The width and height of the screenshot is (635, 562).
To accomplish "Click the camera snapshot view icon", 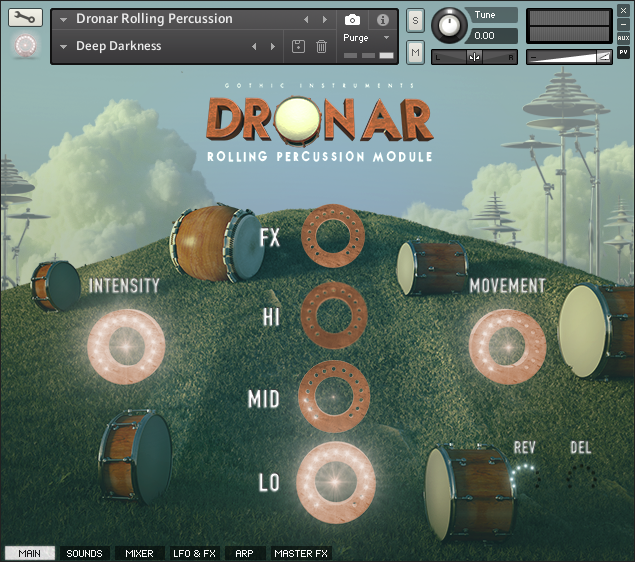I will (x=352, y=19).
